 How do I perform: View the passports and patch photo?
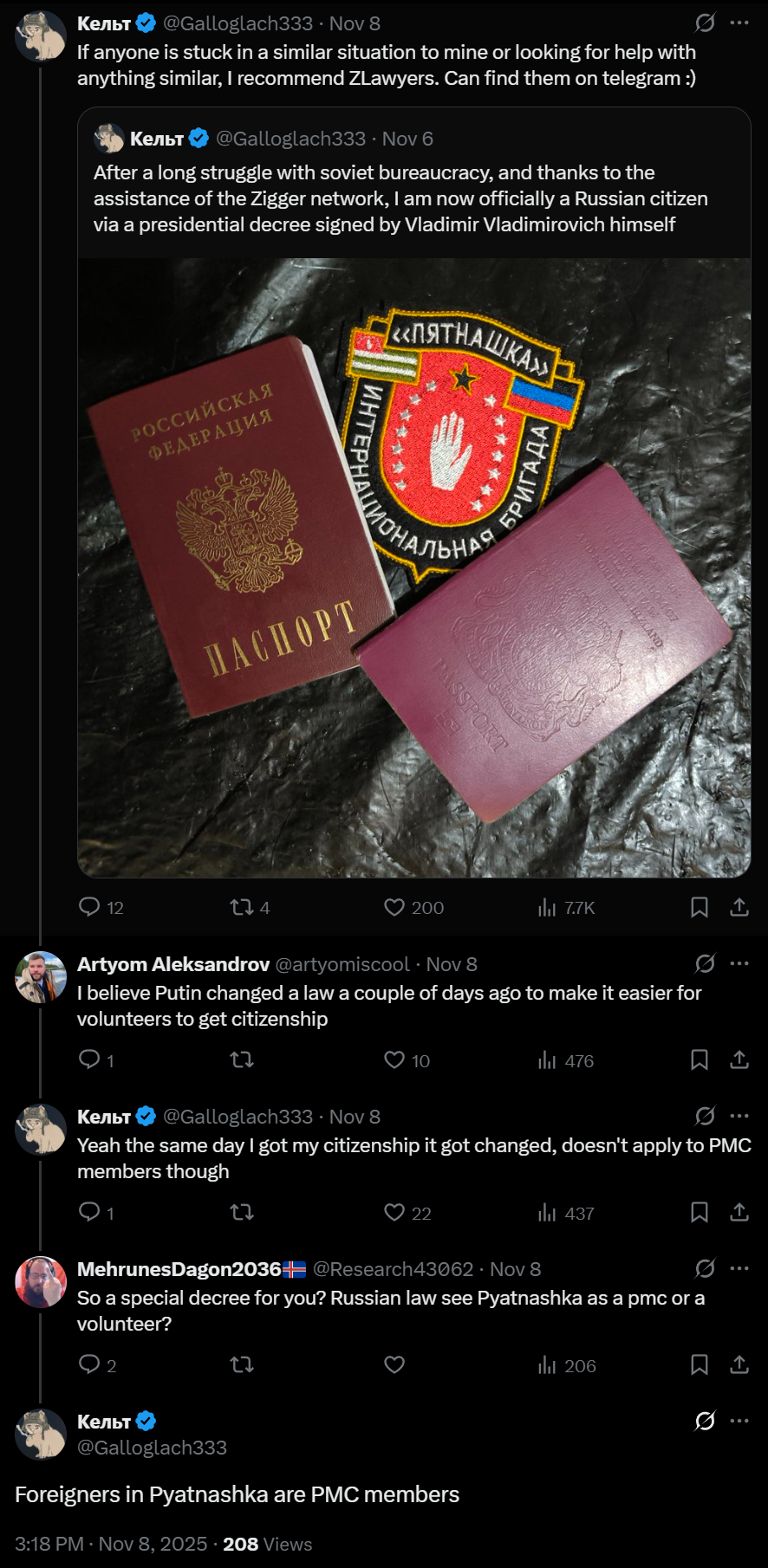click(x=414, y=567)
